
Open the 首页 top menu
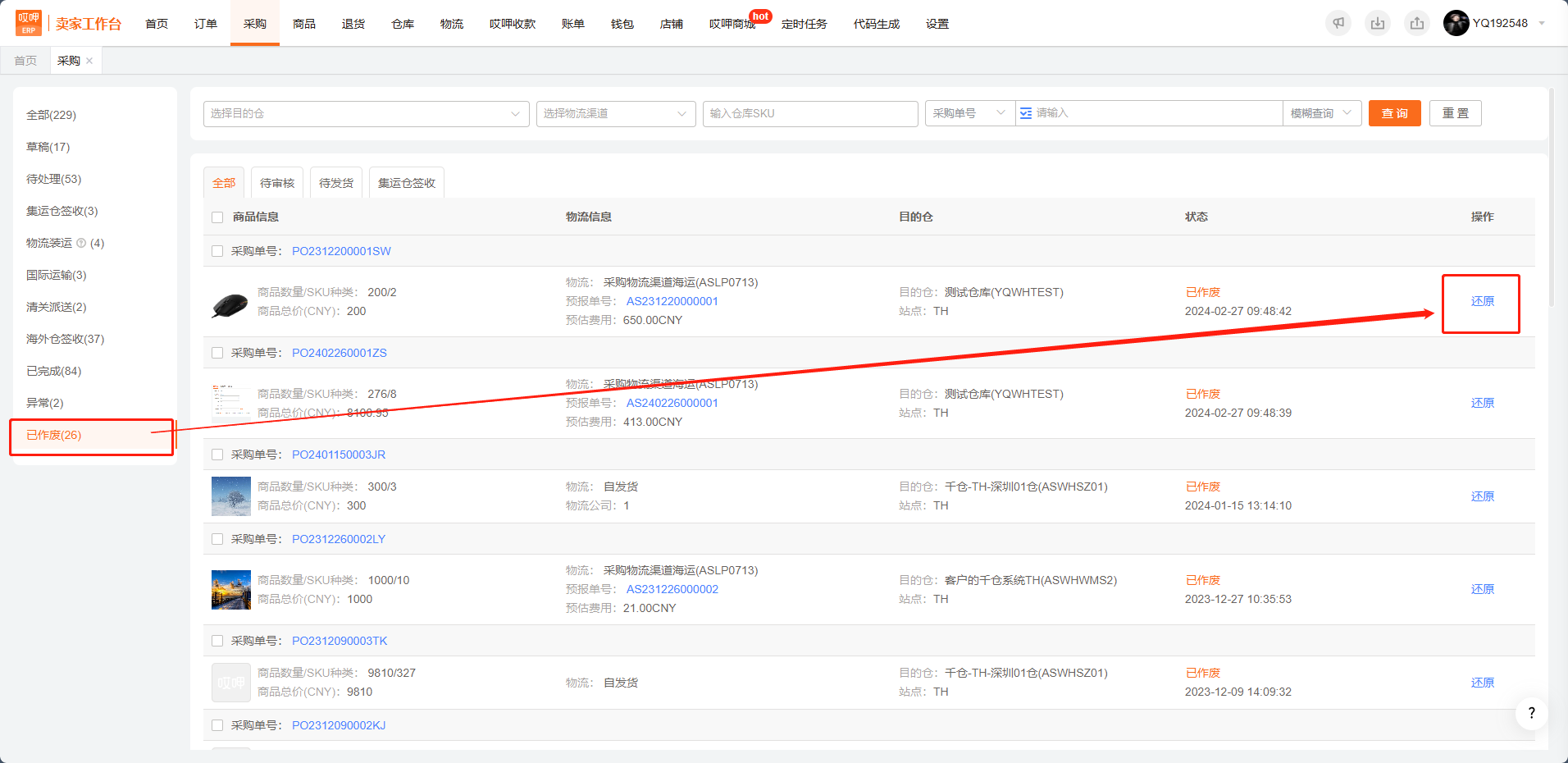pos(157,24)
